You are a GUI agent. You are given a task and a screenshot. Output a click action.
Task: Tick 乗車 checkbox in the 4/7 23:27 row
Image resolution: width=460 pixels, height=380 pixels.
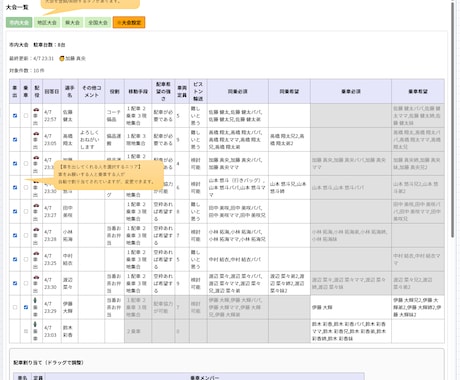coord(26,211)
